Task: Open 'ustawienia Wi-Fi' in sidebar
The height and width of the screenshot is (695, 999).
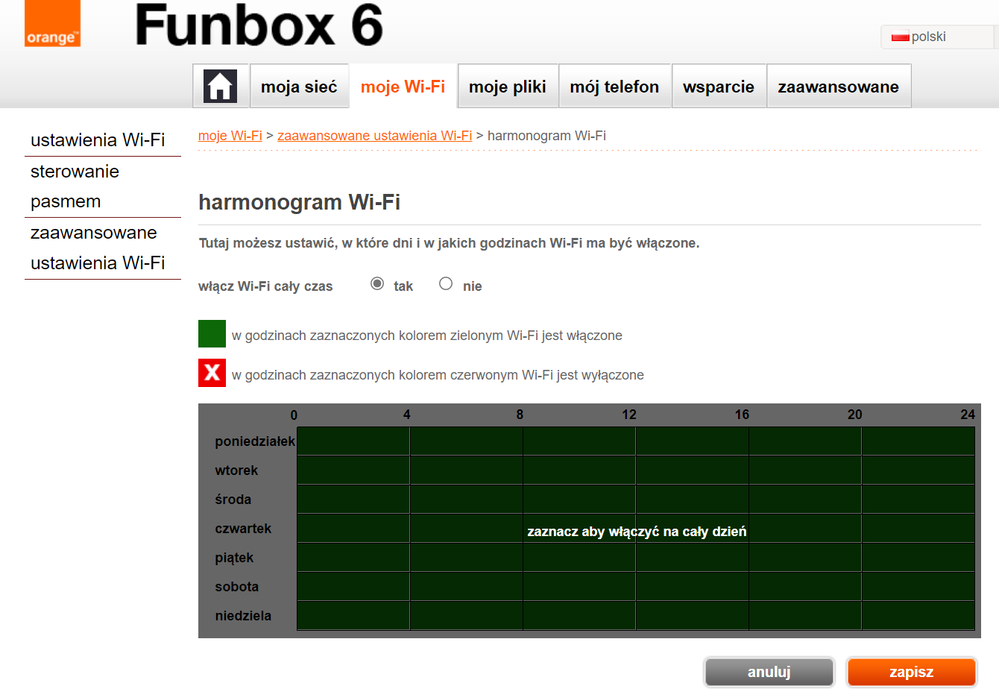Action: tap(97, 140)
